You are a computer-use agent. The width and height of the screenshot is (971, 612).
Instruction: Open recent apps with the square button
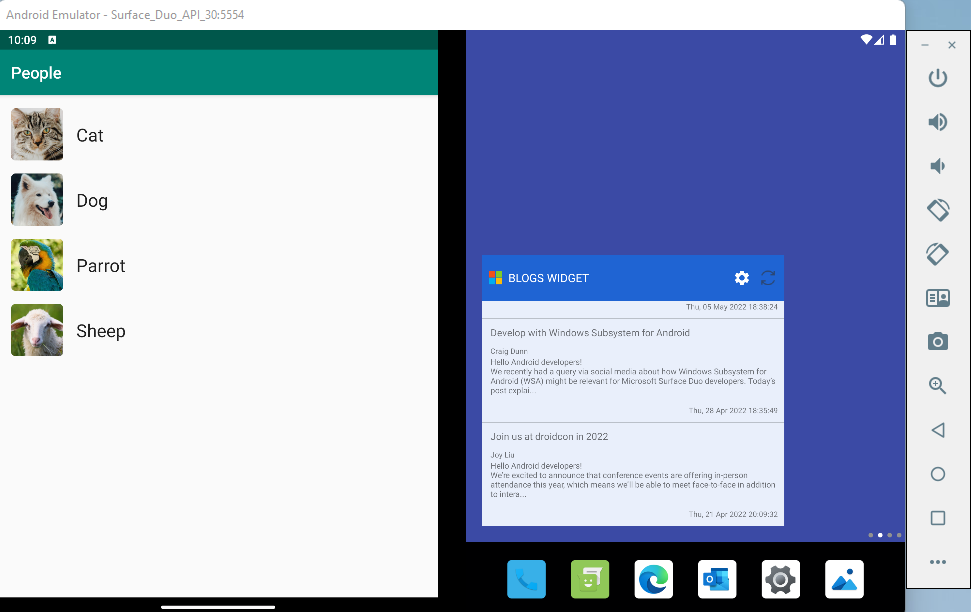tap(937, 518)
